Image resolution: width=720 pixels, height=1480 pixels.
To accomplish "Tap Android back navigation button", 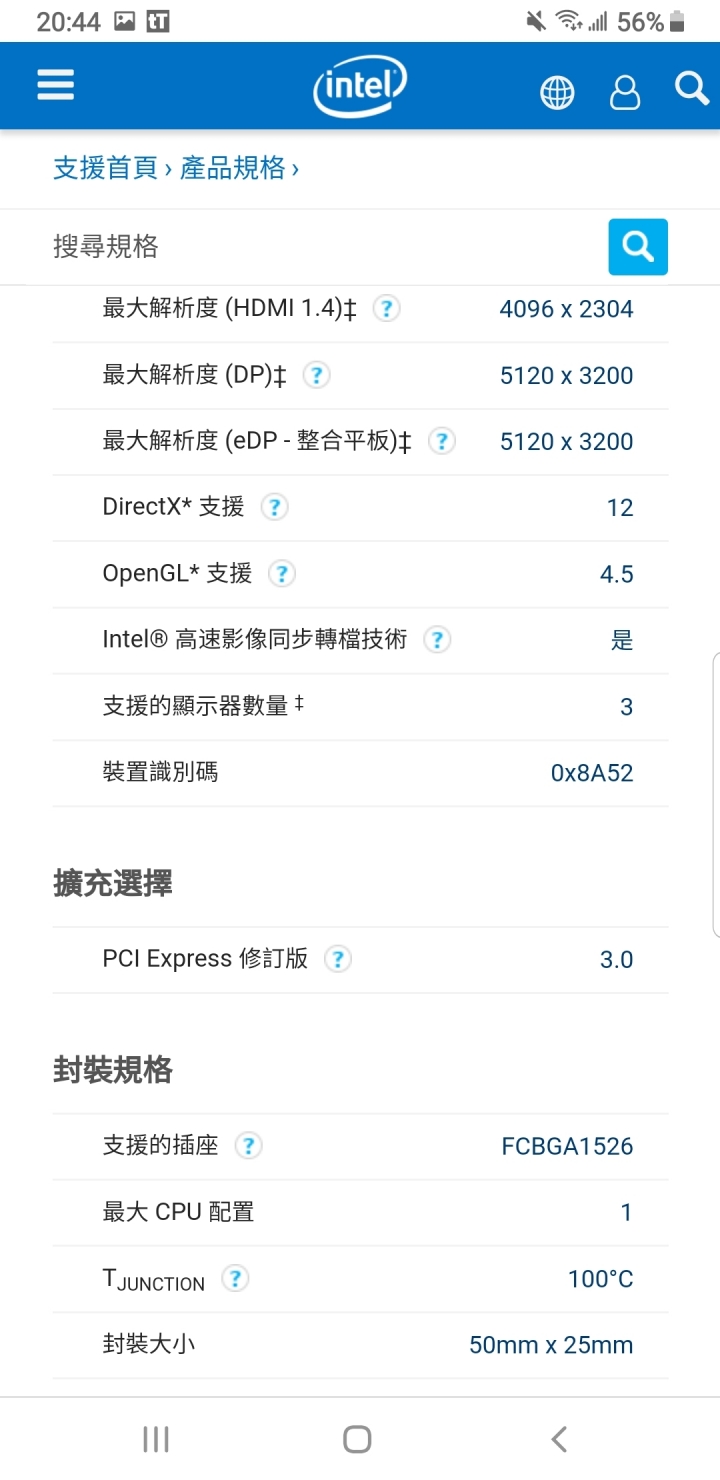I will click(559, 1439).
